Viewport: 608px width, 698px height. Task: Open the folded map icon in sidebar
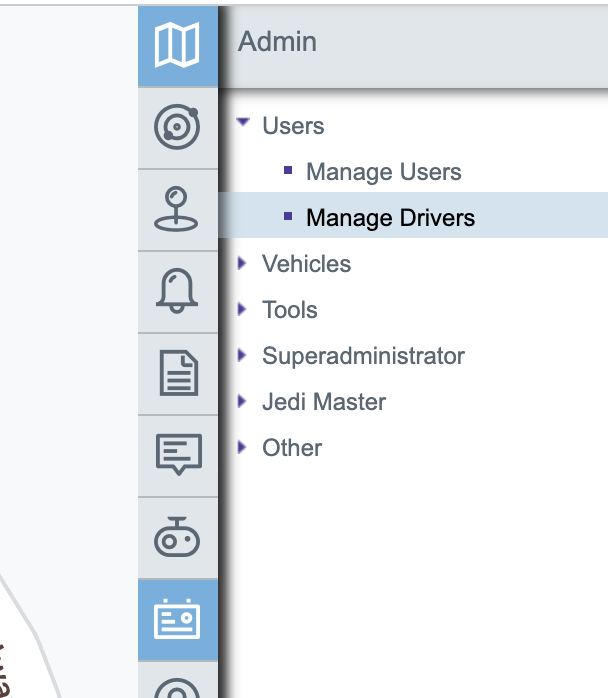pyautogui.click(x=177, y=45)
